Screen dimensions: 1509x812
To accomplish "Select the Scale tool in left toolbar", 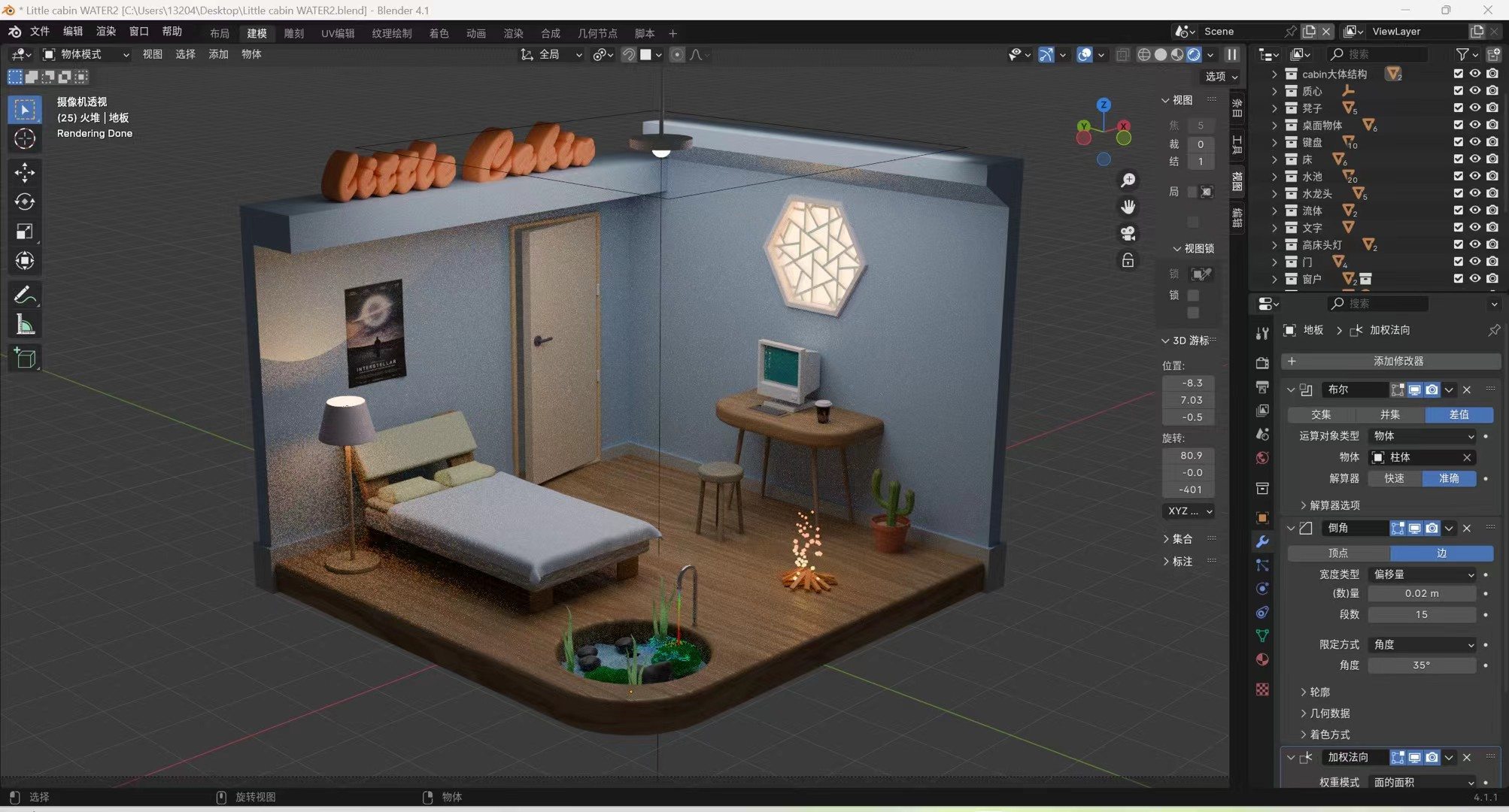I will (x=25, y=232).
